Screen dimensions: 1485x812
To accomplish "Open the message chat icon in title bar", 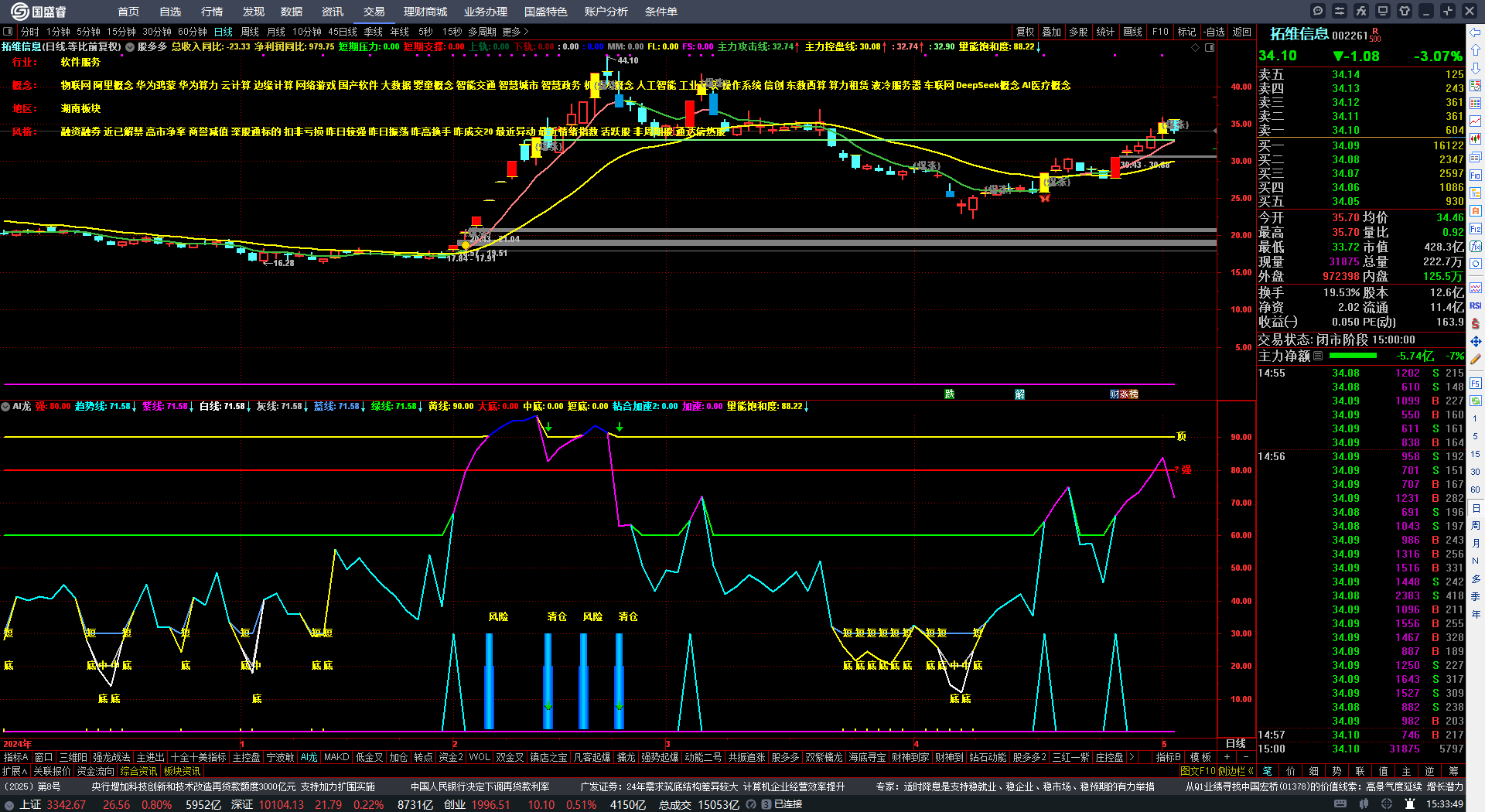I will pyautogui.click(x=1318, y=11).
